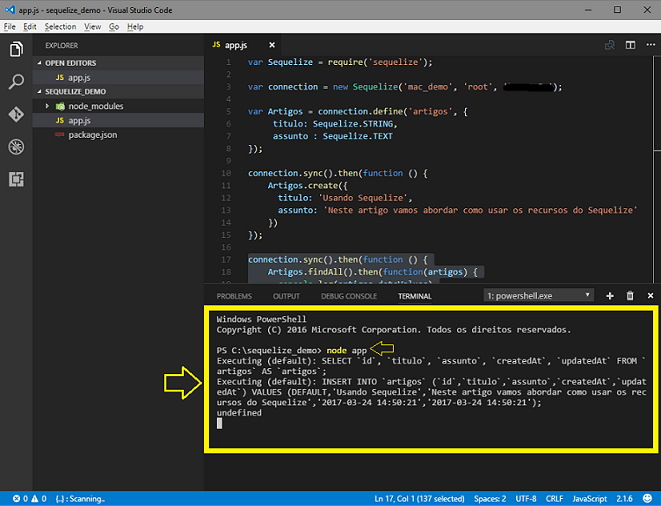The image size is (661, 506).
Task: Open the editor more actions ellipsis
Action: pos(650,45)
